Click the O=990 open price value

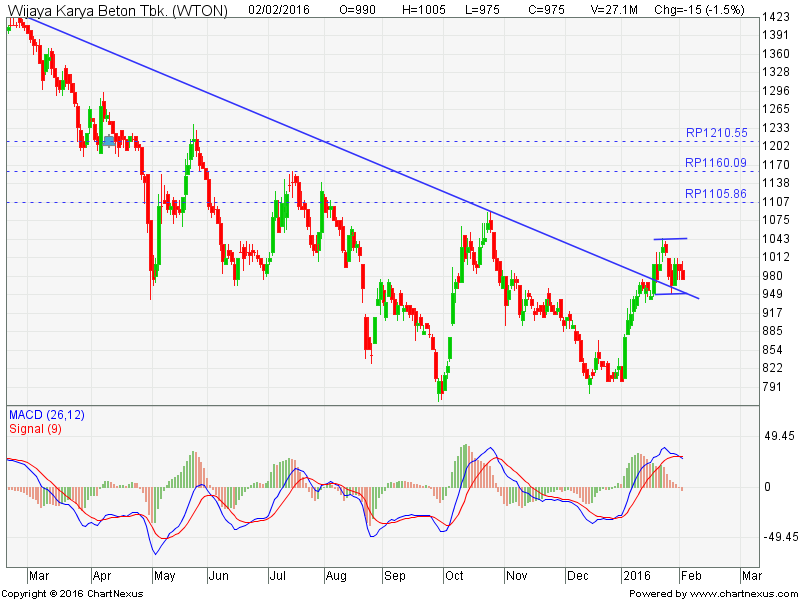click(x=359, y=11)
